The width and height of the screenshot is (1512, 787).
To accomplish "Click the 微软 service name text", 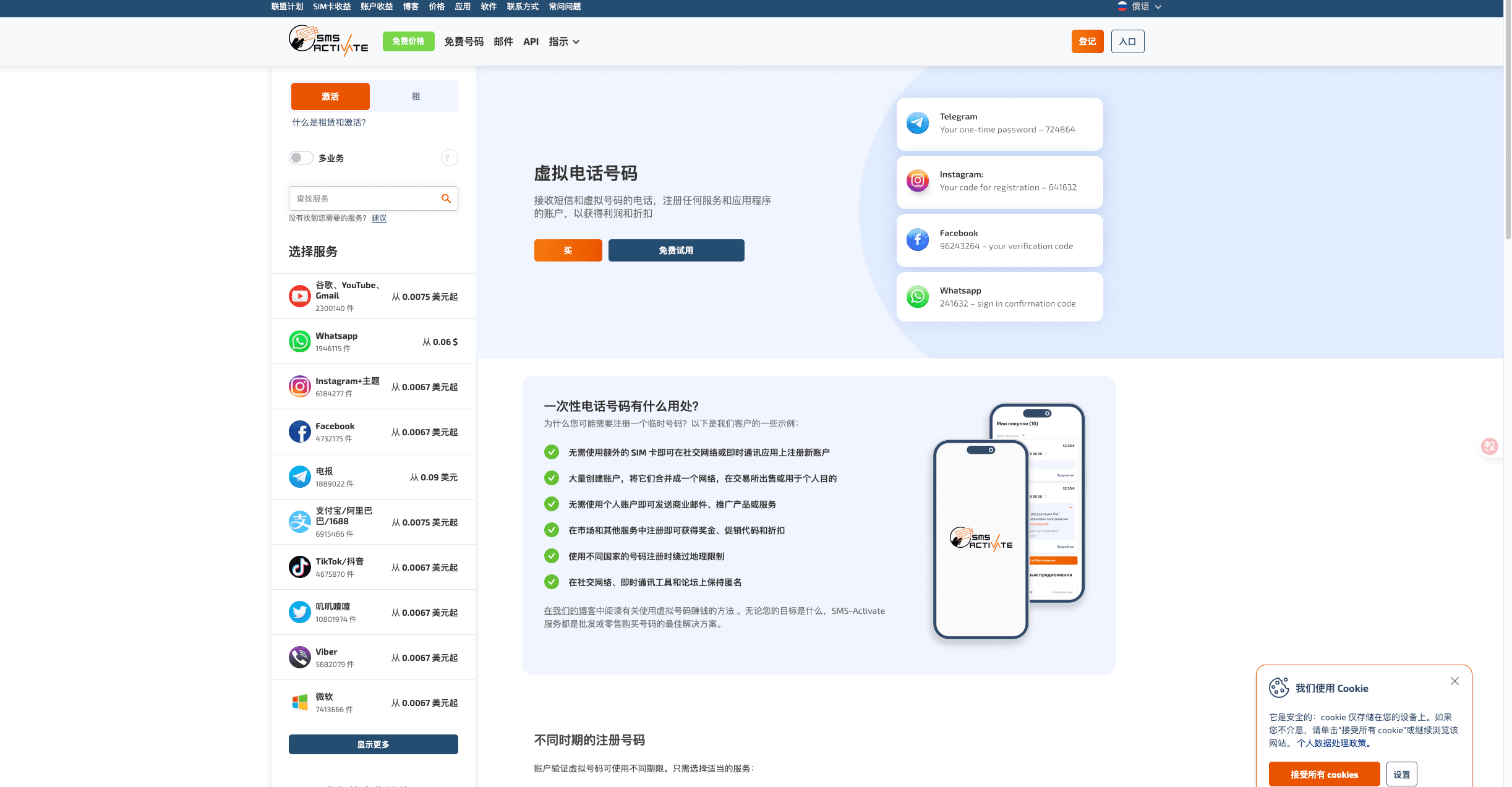I will (324, 697).
